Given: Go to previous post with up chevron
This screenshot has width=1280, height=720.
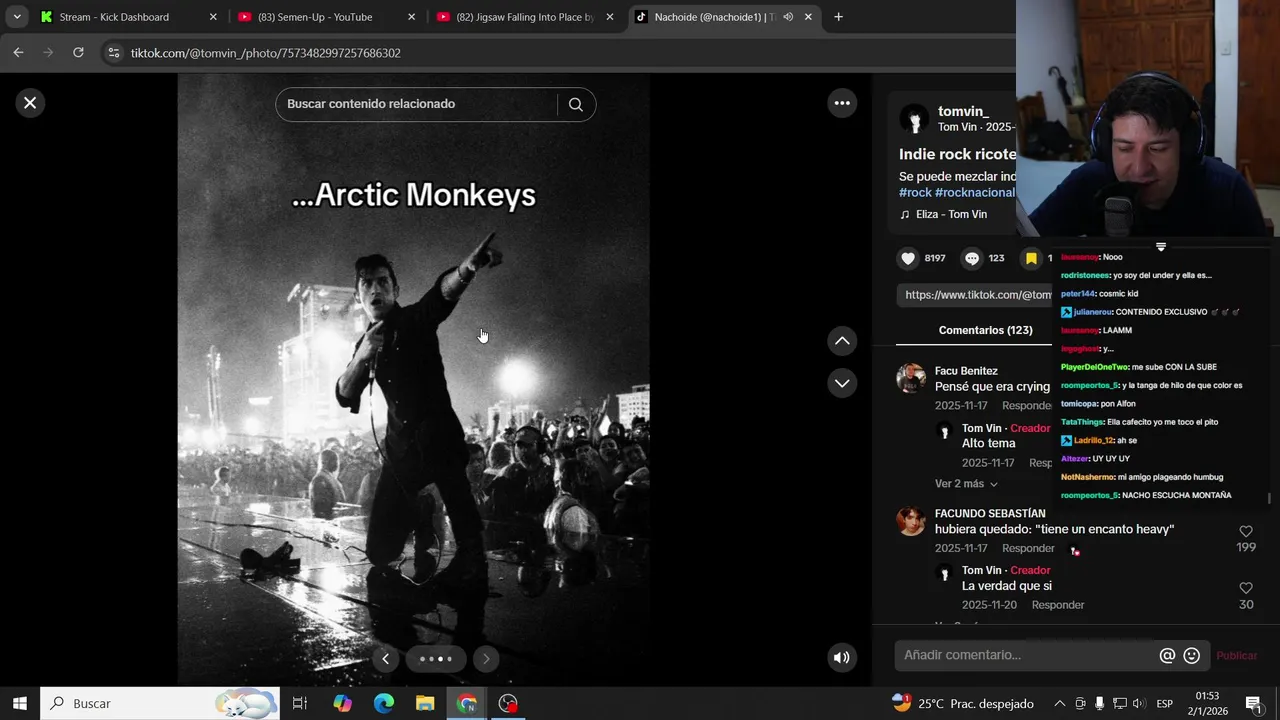Looking at the screenshot, I should [842, 341].
